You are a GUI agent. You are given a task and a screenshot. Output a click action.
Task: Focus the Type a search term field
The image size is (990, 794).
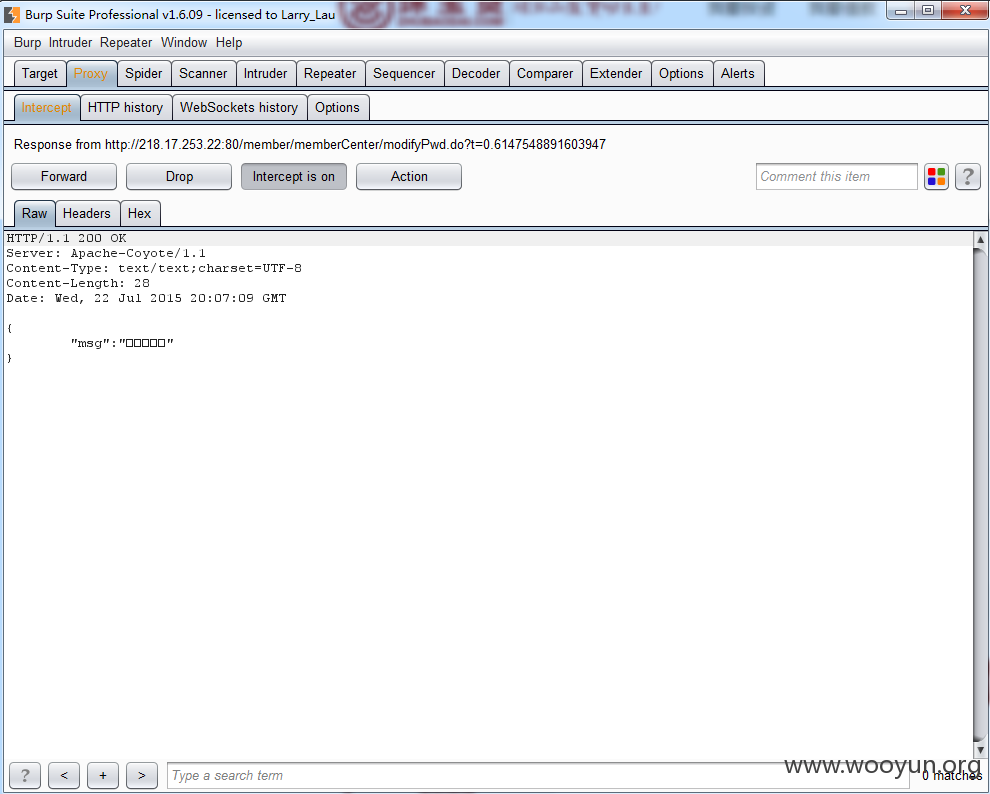coord(538,775)
